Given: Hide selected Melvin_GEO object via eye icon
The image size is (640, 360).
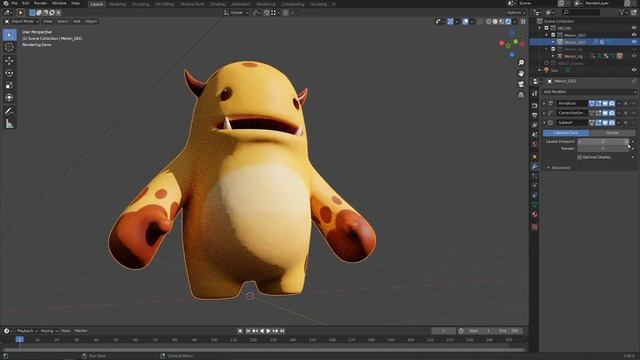Looking at the screenshot, I should pyautogui.click(x=634, y=42).
